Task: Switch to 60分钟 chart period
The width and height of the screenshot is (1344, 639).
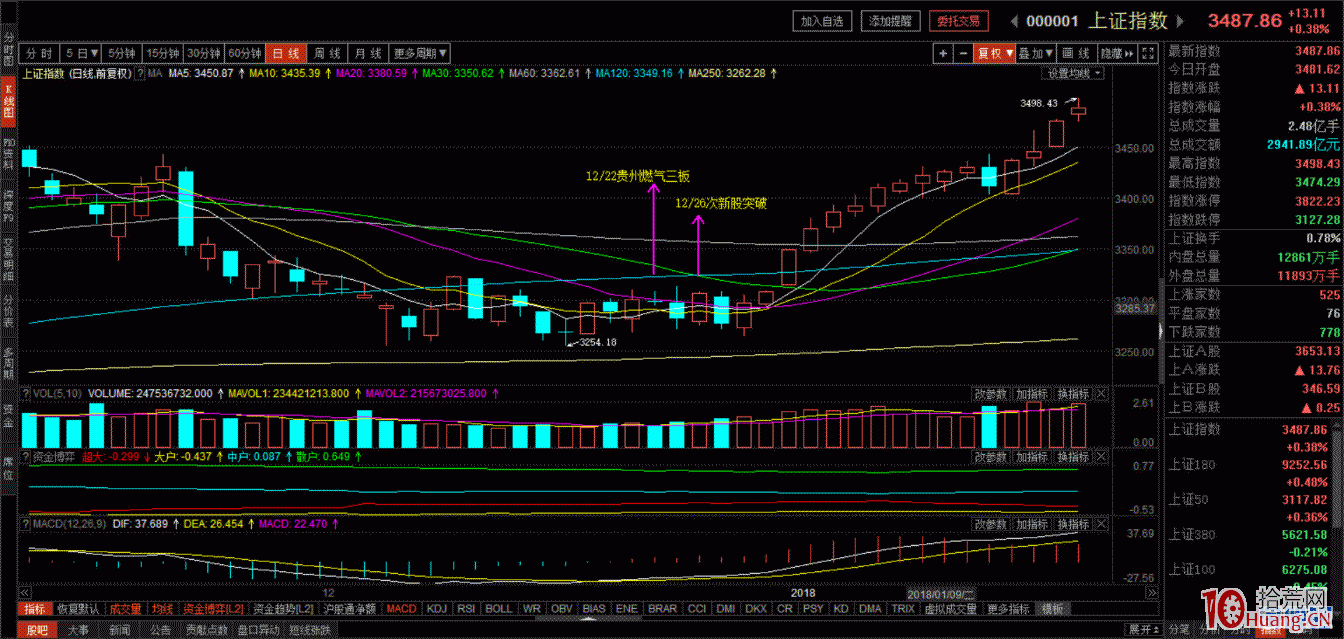Action: (x=243, y=53)
